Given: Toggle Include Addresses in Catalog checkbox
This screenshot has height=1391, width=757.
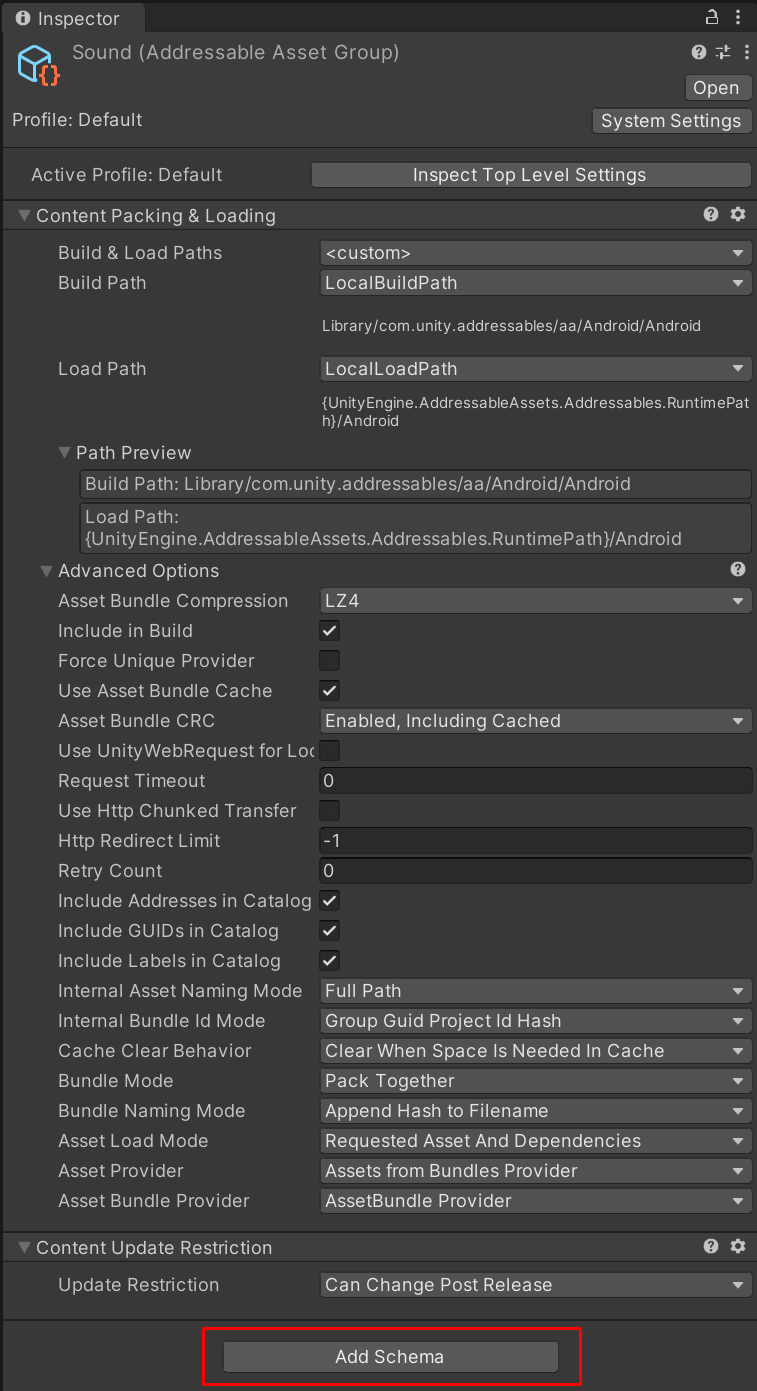Looking at the screenshot, I should 329,901.
